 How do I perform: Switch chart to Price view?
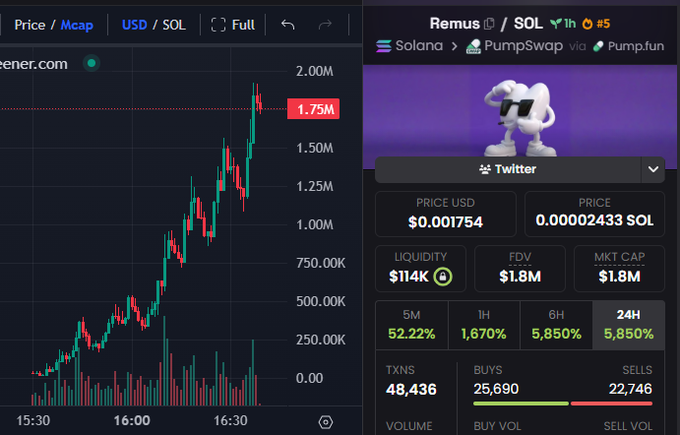[29, 25]
